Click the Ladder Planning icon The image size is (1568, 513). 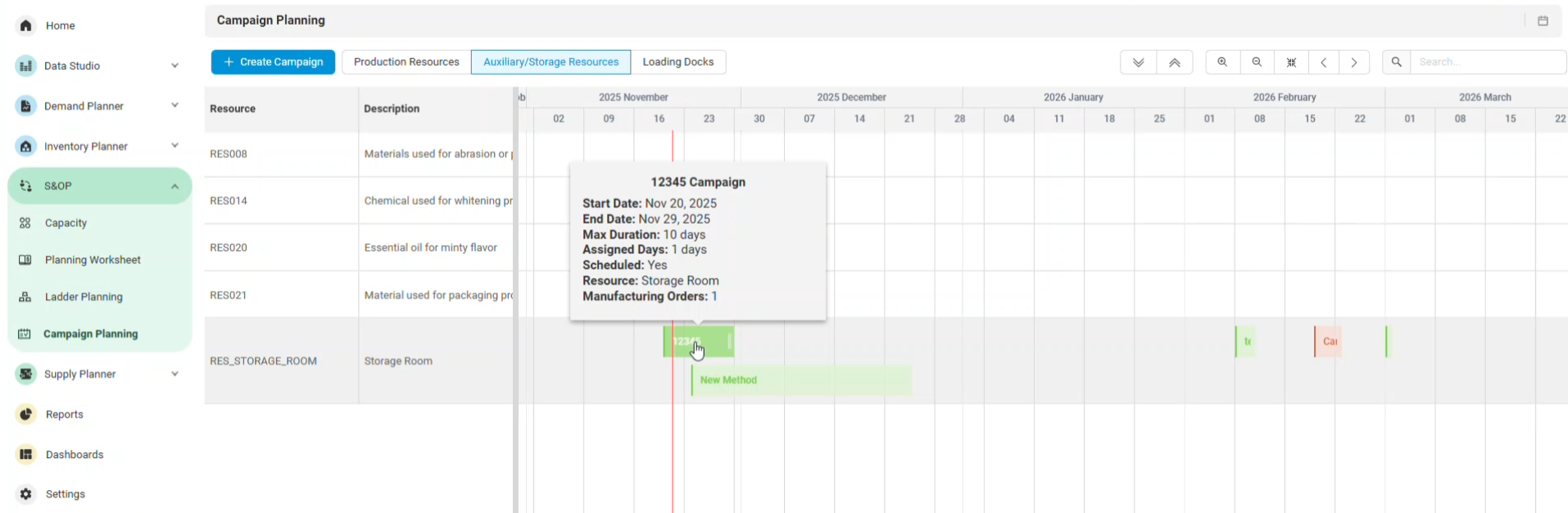[25, 297]
